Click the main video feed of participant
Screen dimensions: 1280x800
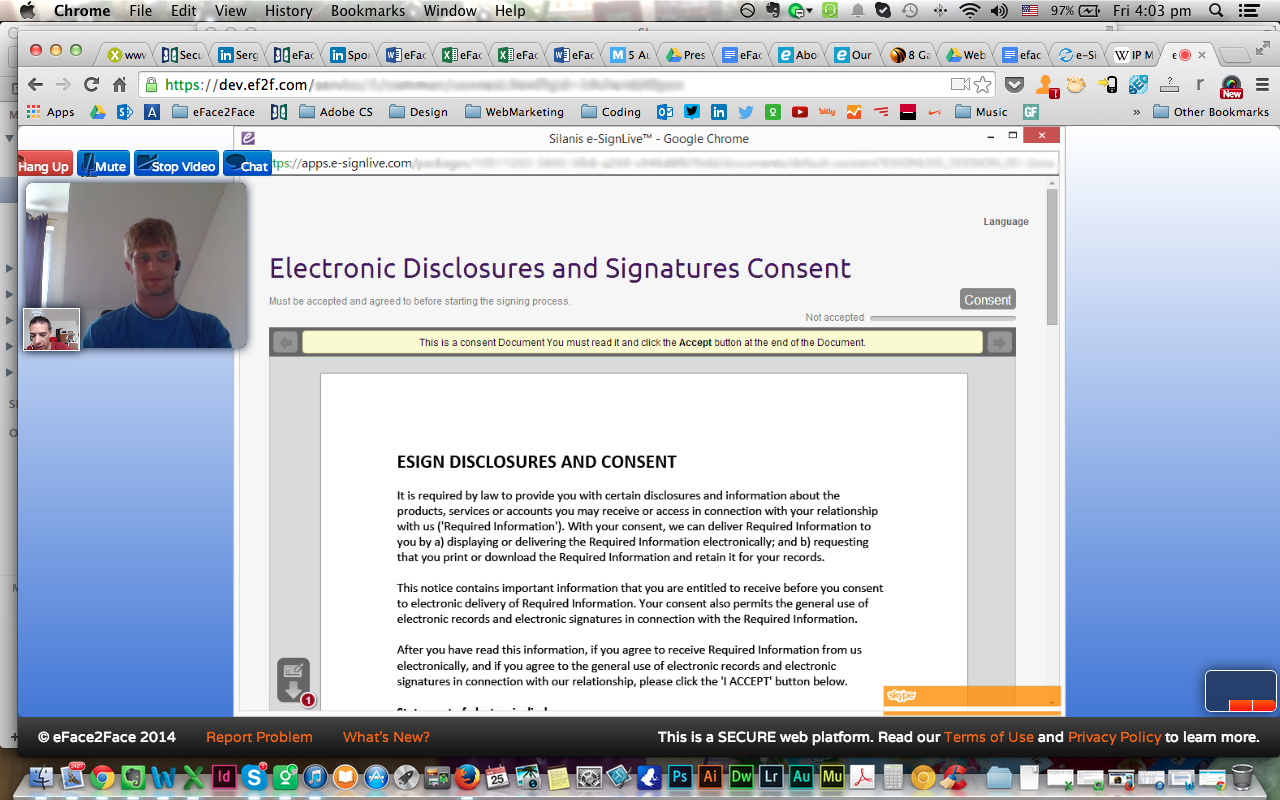136,265
